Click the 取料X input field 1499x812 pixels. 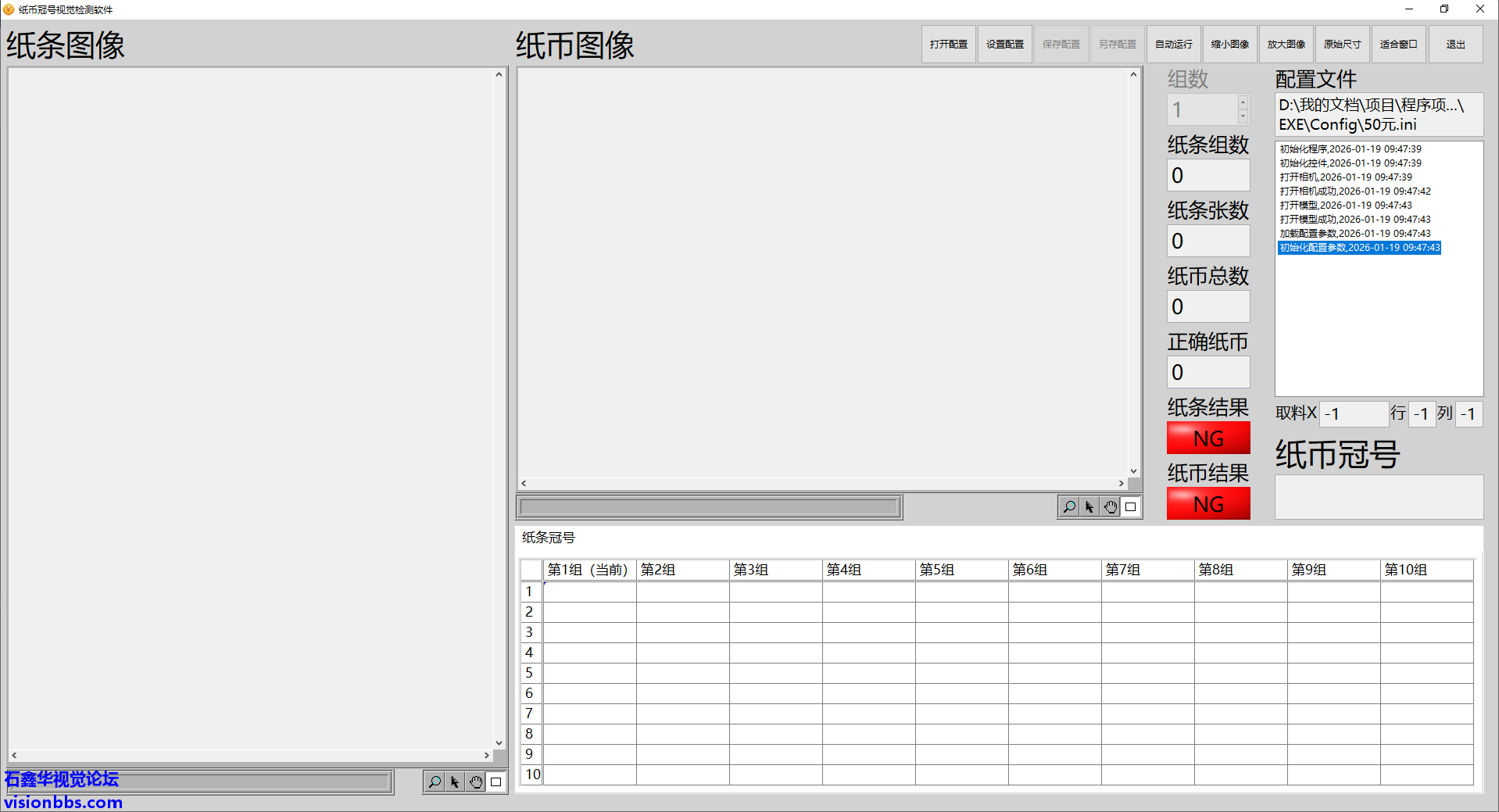pos(1353,413)
